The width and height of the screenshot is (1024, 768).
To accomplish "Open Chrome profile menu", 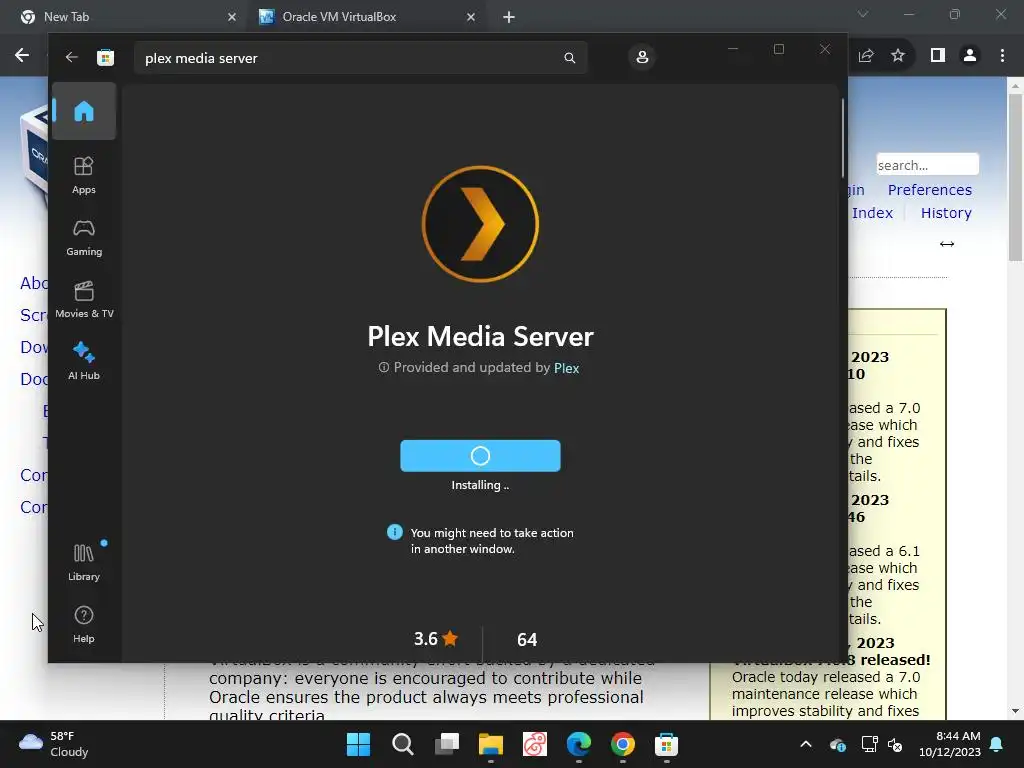I will click(970, 56).
